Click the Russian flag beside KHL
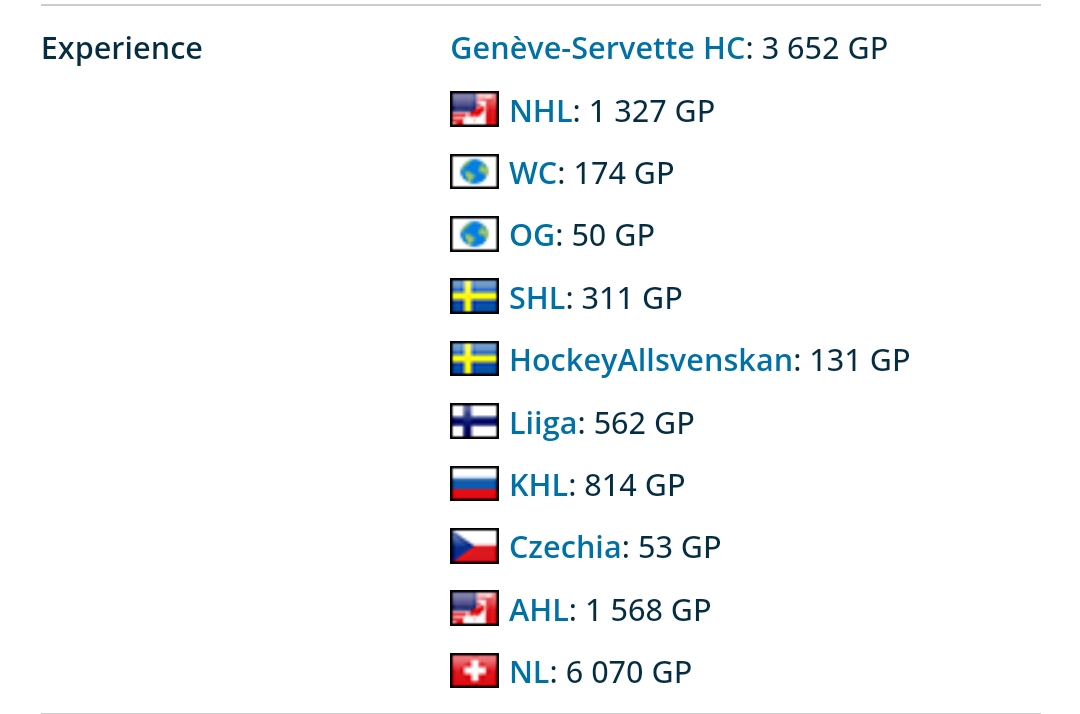The width and height of the screenshot is (1080, 714). click(474, 484)
